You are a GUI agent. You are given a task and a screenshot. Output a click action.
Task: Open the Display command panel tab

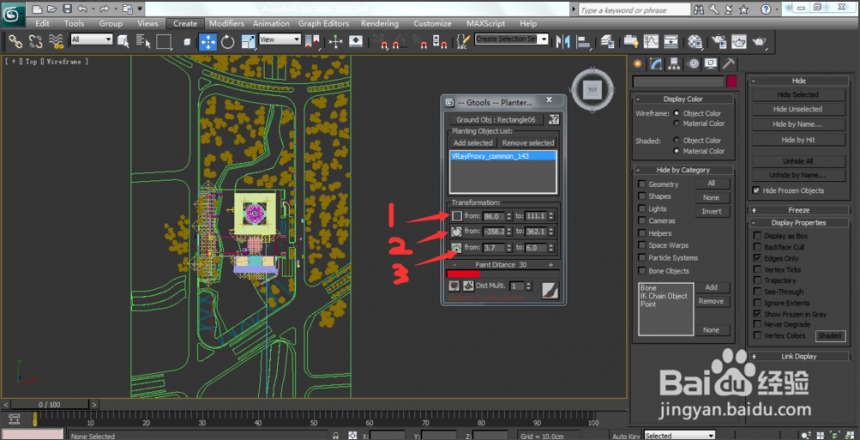[710, 64]
